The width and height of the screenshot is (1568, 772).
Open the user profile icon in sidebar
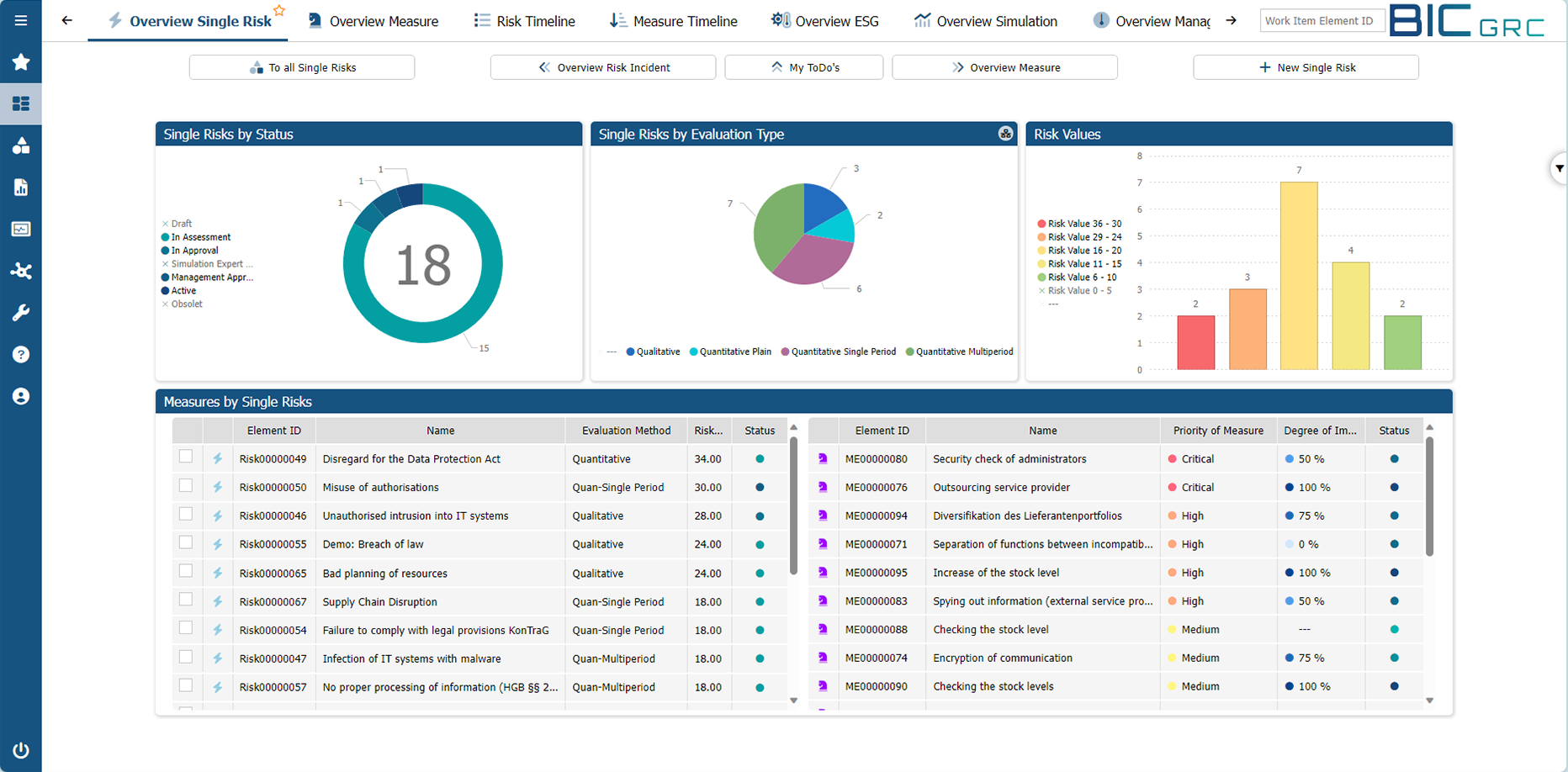21,396
